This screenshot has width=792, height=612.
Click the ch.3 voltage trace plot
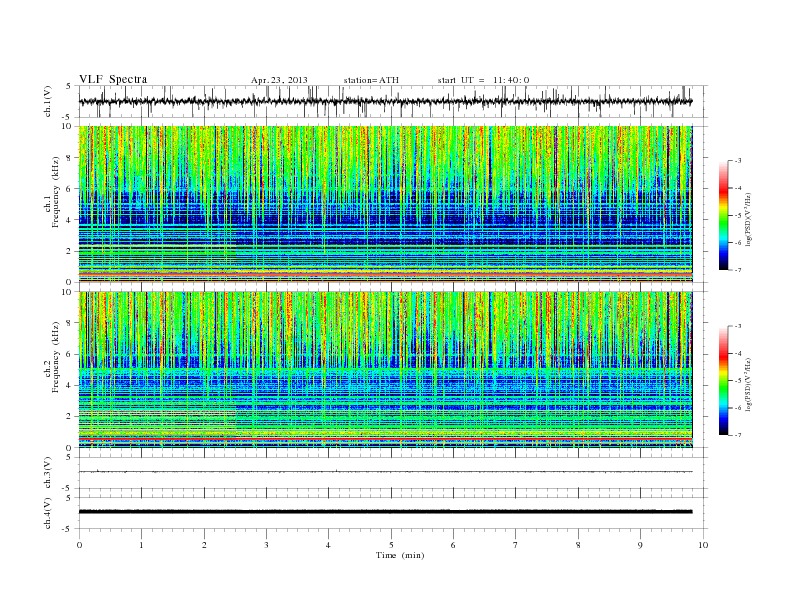point(393,473)
